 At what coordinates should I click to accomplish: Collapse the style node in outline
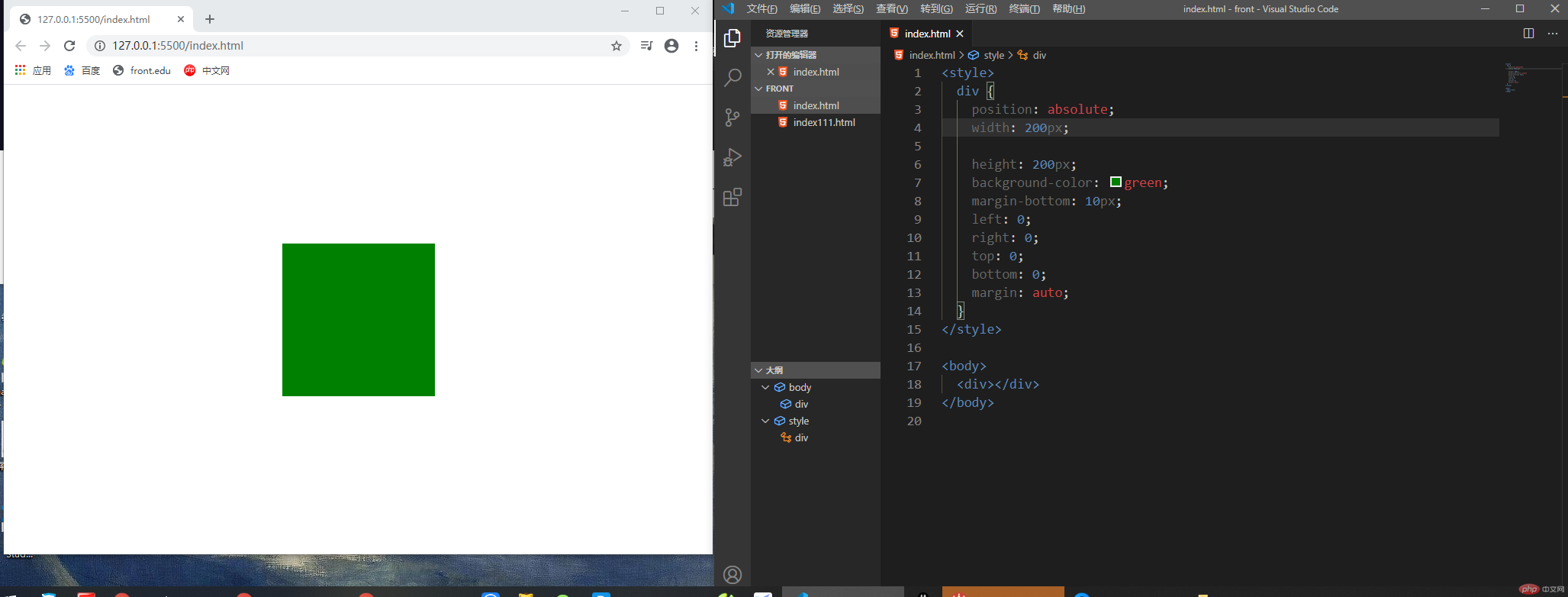[765, 421]
